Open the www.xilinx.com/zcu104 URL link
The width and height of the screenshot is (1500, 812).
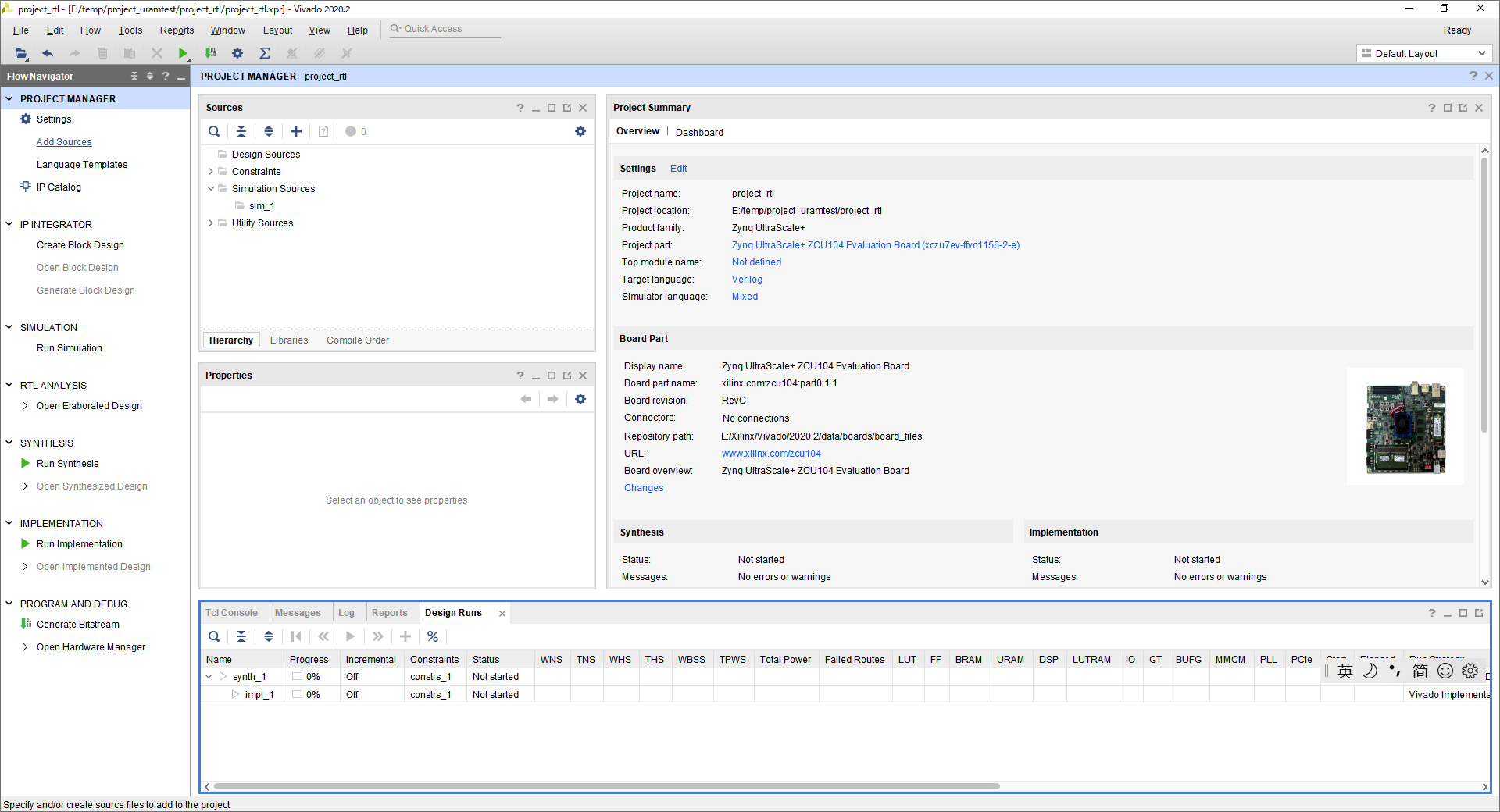pos(771,454)
